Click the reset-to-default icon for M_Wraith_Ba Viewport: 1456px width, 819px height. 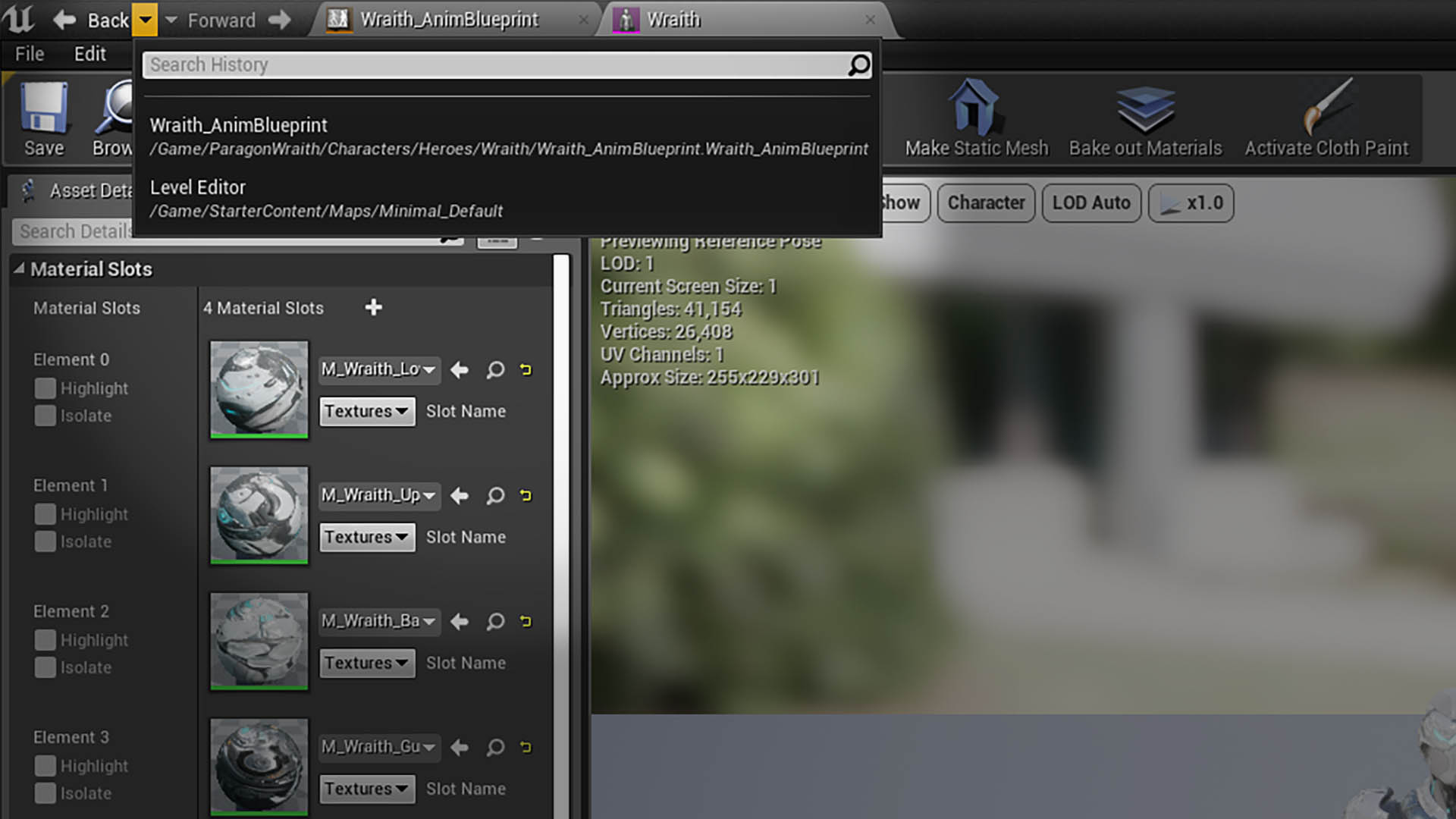pos(526,621)
